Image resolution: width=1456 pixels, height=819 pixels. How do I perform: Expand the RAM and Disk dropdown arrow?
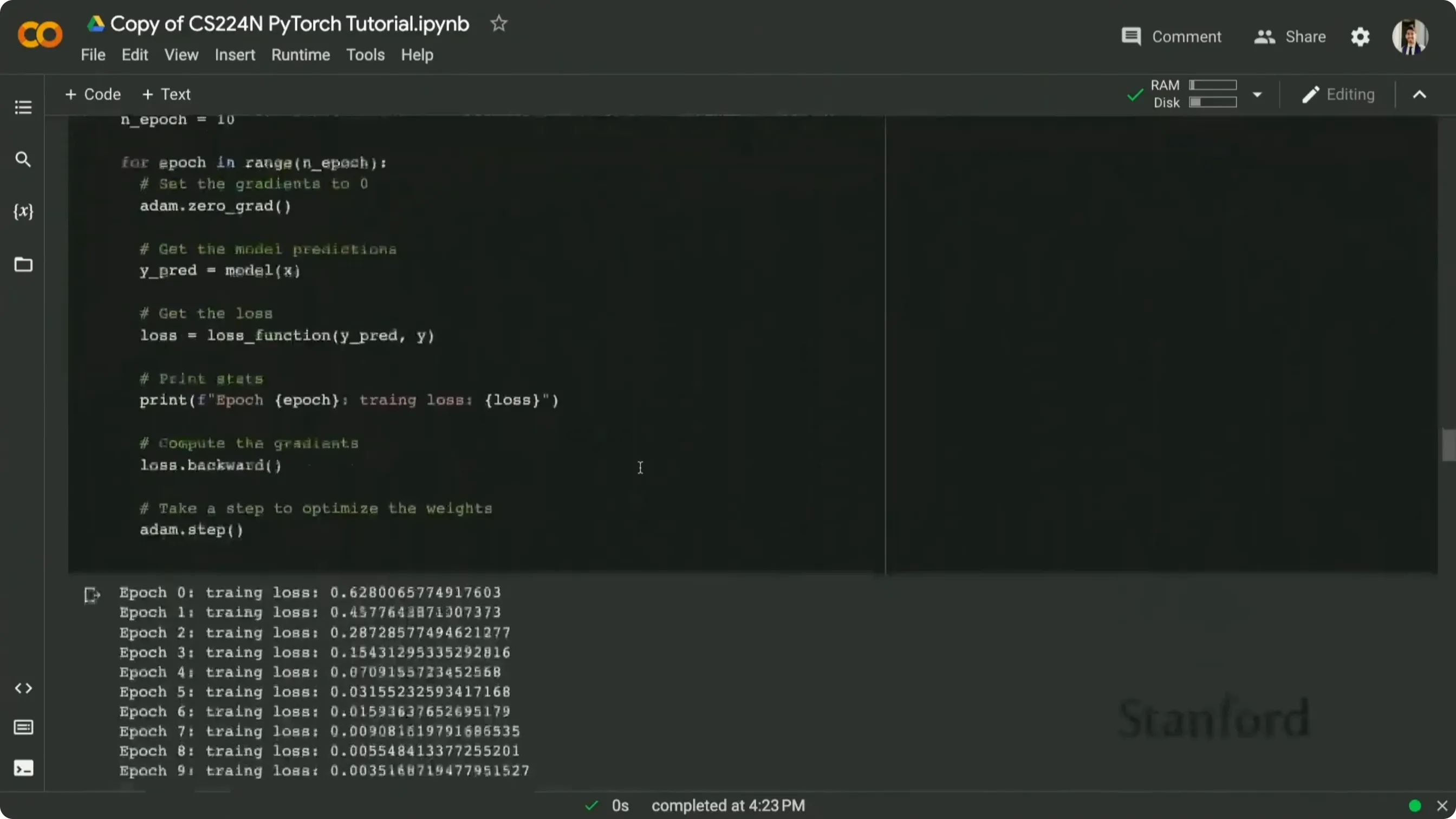coord(1257,94)
